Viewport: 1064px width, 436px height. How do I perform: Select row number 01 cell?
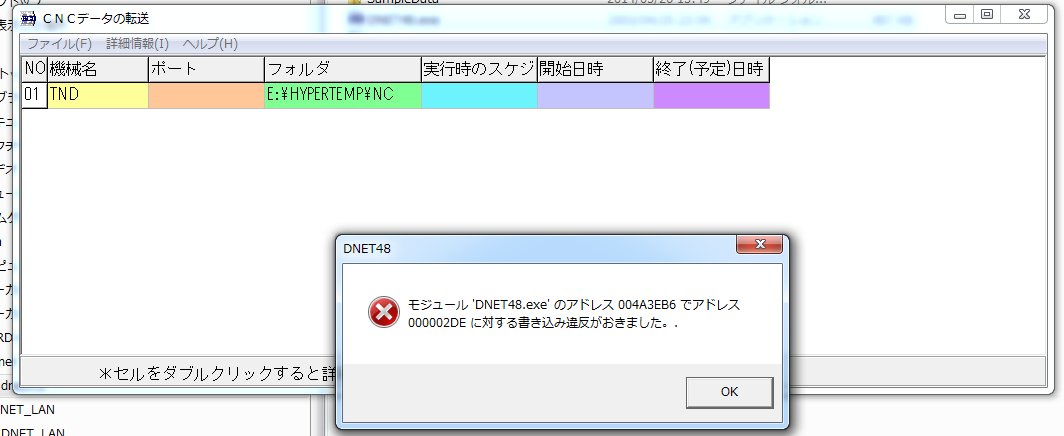click(x=34, y=95)
